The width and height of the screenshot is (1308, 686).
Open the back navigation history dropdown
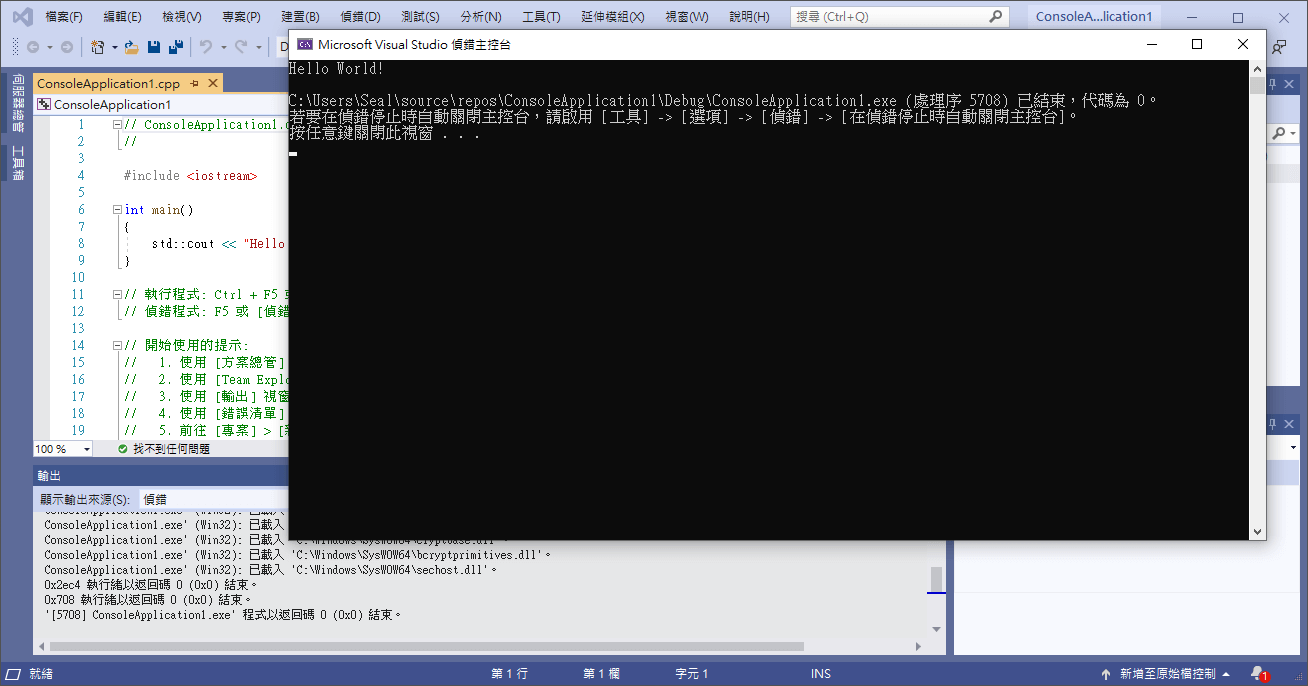click(x=48, y=47)
